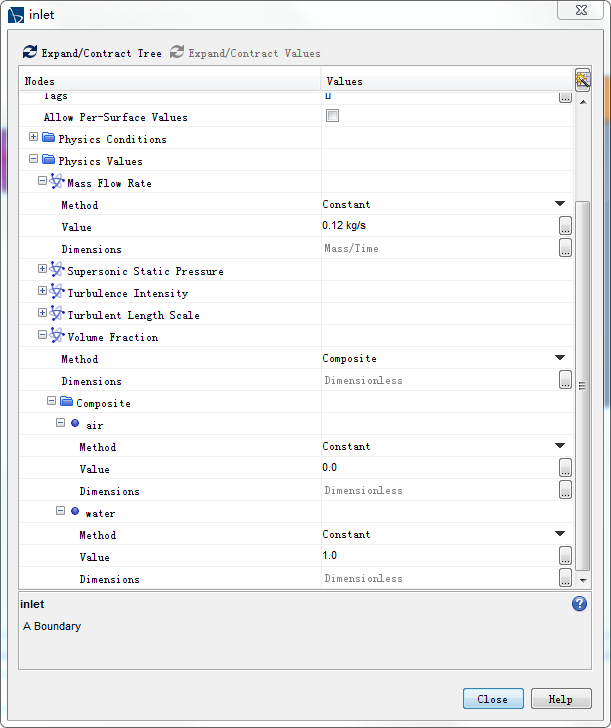Select the Turbulent Length Scale node icon
The width and height of the screenshot is (611, 728).
pyautogui.click(x=57, y=315)
